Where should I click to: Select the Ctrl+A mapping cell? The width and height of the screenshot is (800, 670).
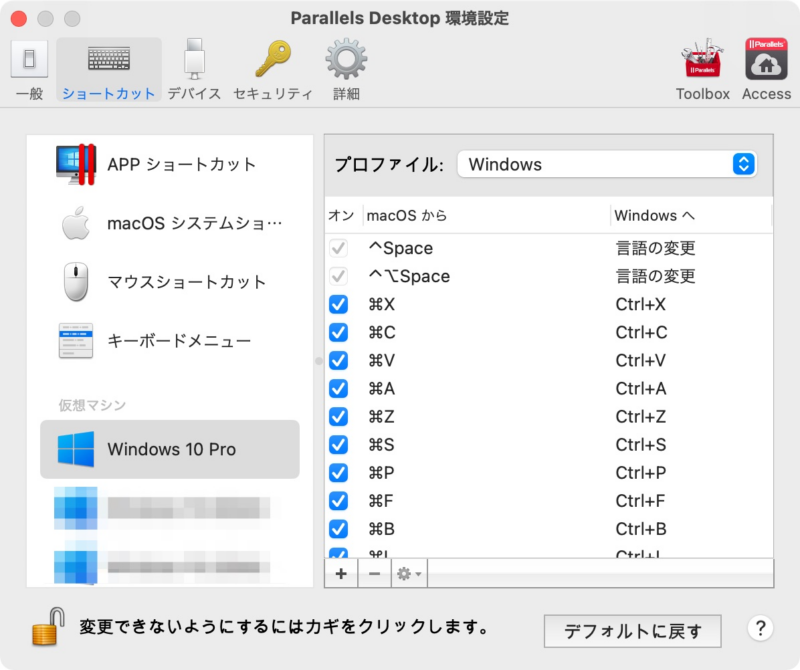click(x=641, y=389)
